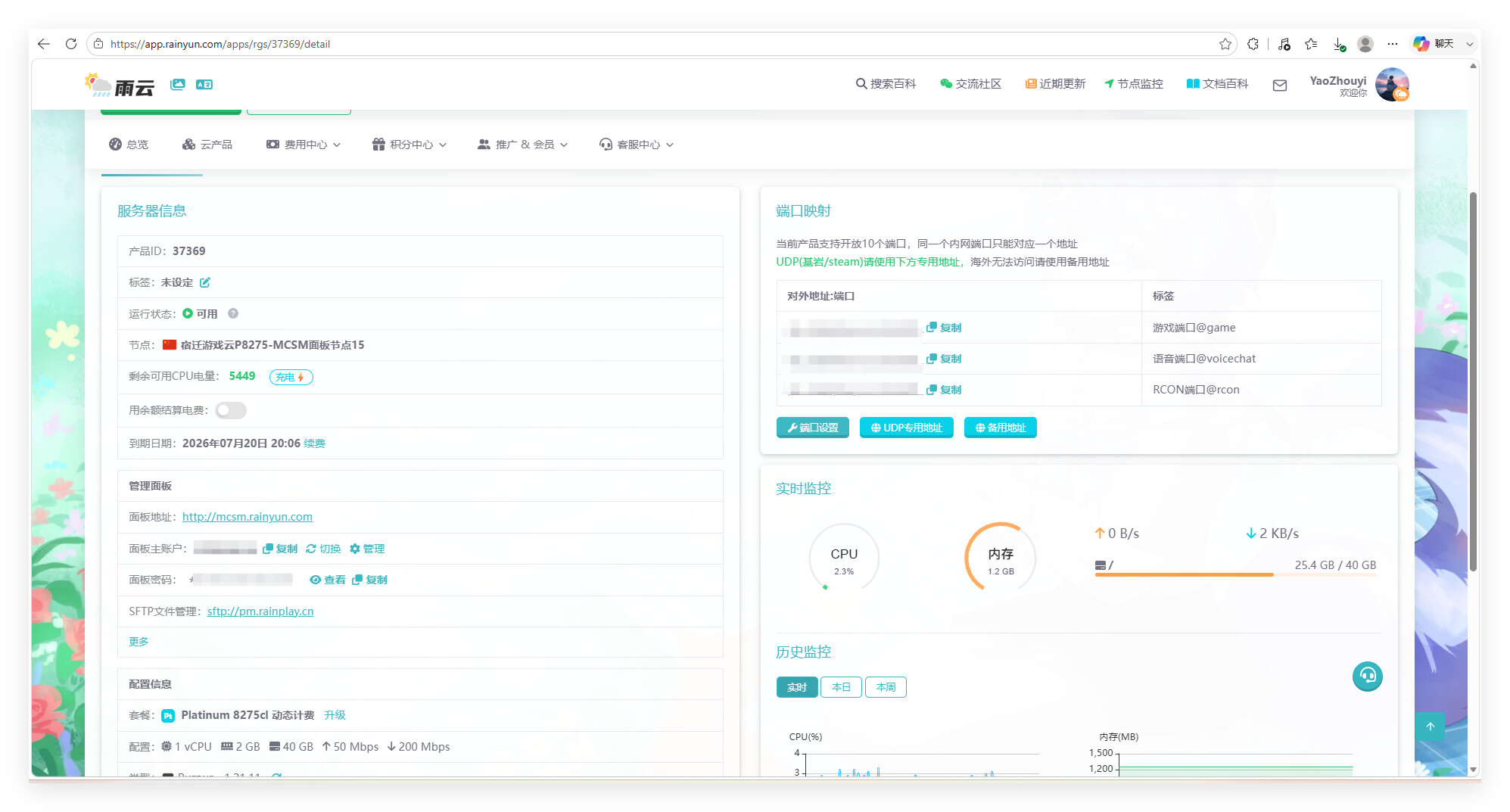Select the 本日 history monitoring tab
This screenshot has width=1510, height=812.
tap(841, 687)
